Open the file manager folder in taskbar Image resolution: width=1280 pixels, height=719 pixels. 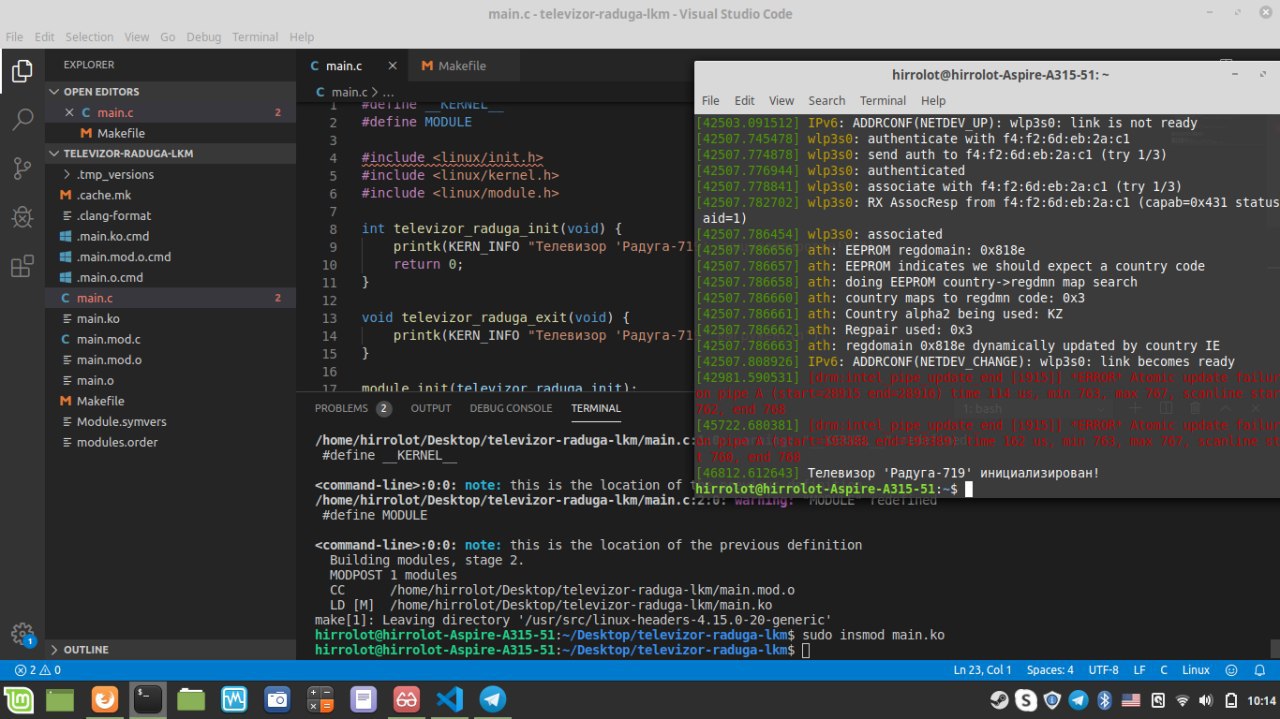pos(190,699)
